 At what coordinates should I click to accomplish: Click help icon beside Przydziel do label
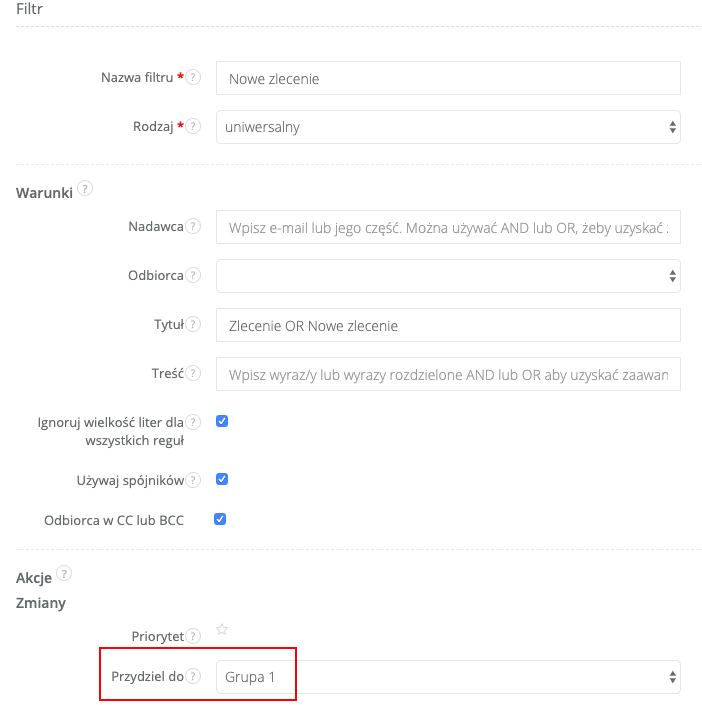[194, 676]
